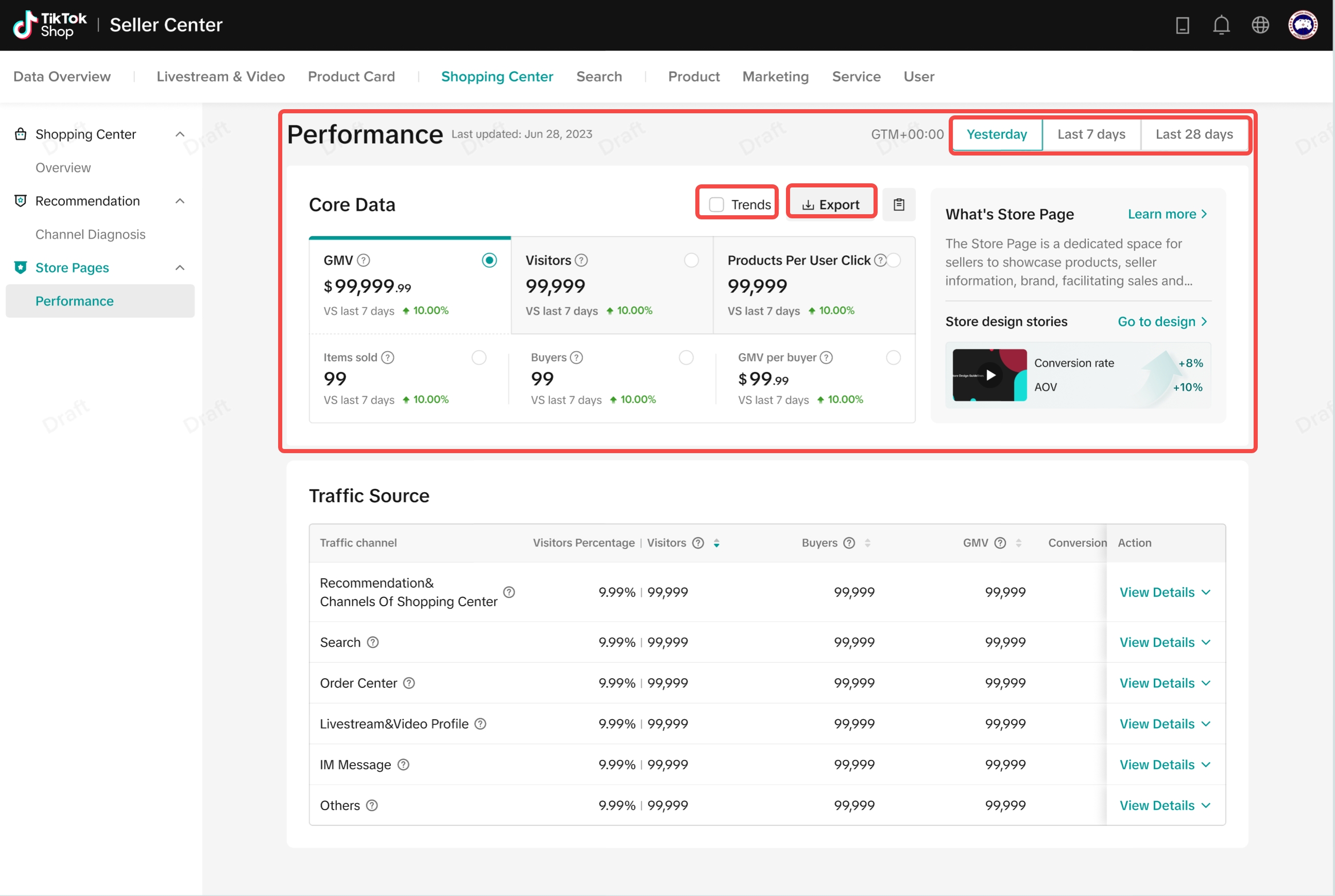
Task: Open the Livestream & Video menu tab
Action: (220, 77)
